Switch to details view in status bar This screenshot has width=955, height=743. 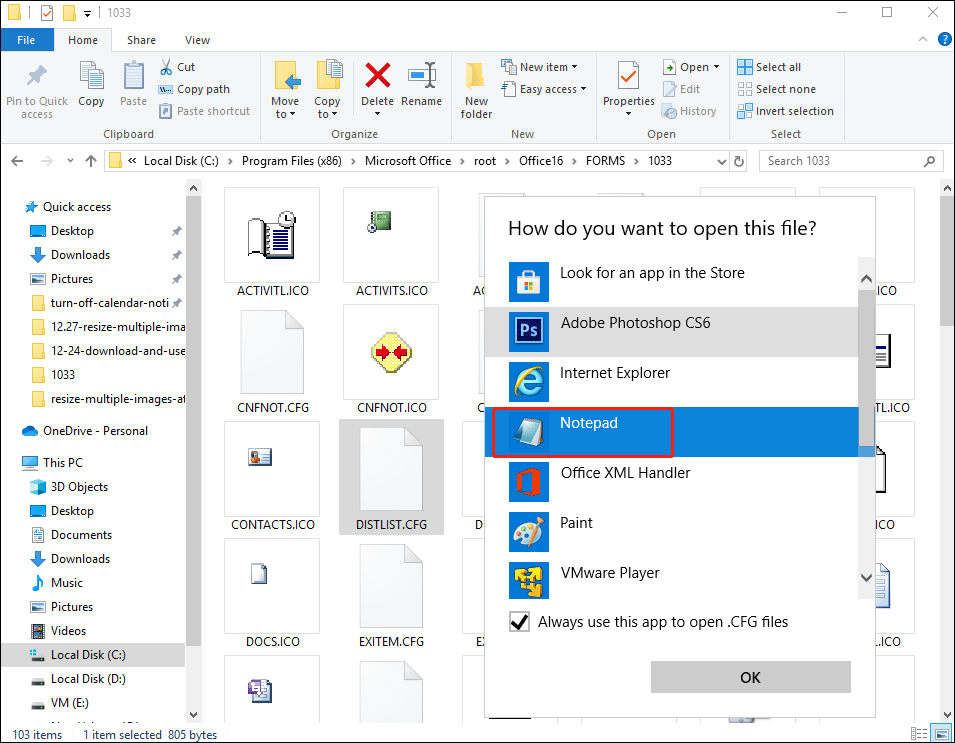click(x=918, y=734)
